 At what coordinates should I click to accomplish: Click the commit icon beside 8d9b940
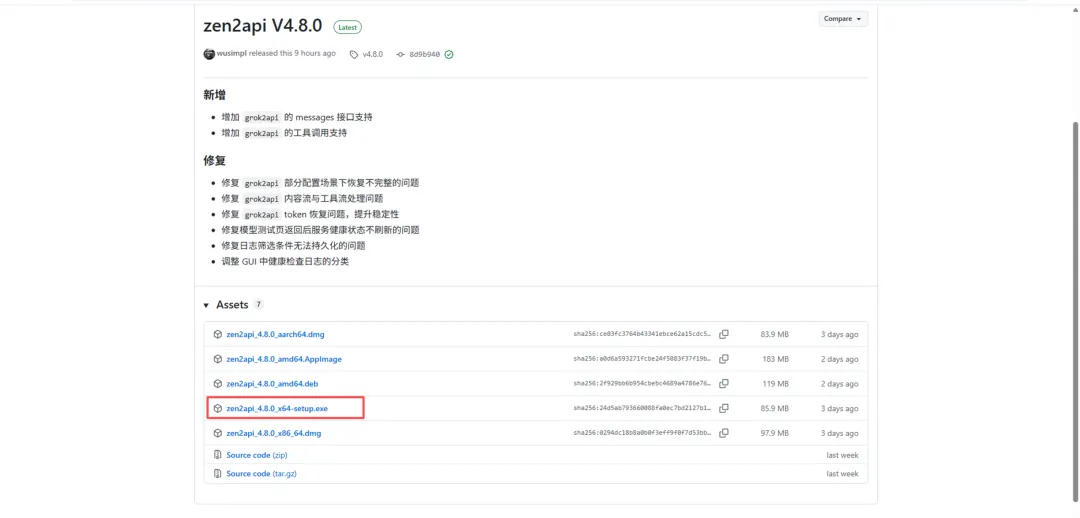pos(400,54)
